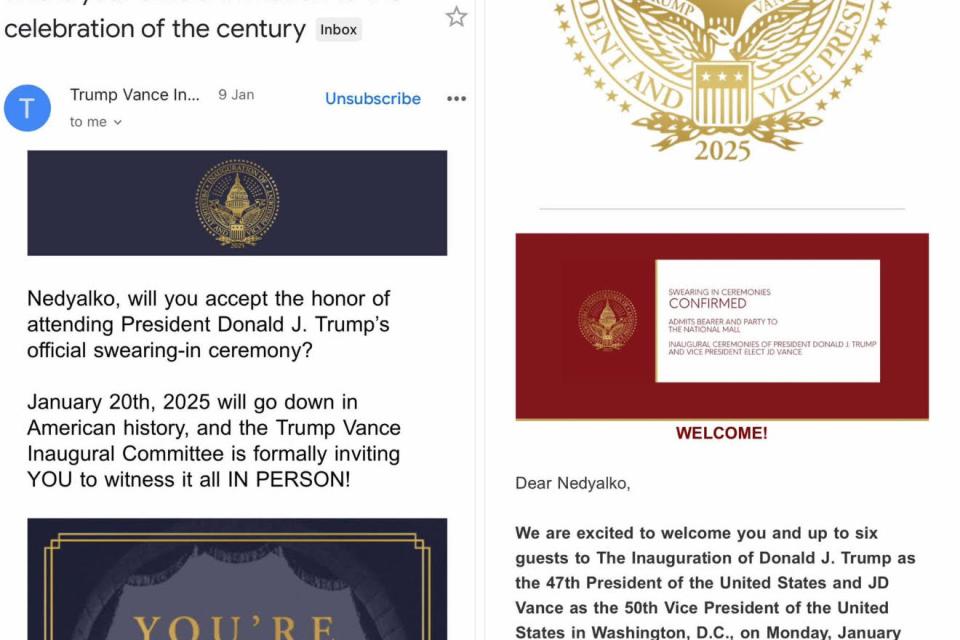
Task: Open the red Swearing In Ceremonies ticket image
Action: pos(722,326)
